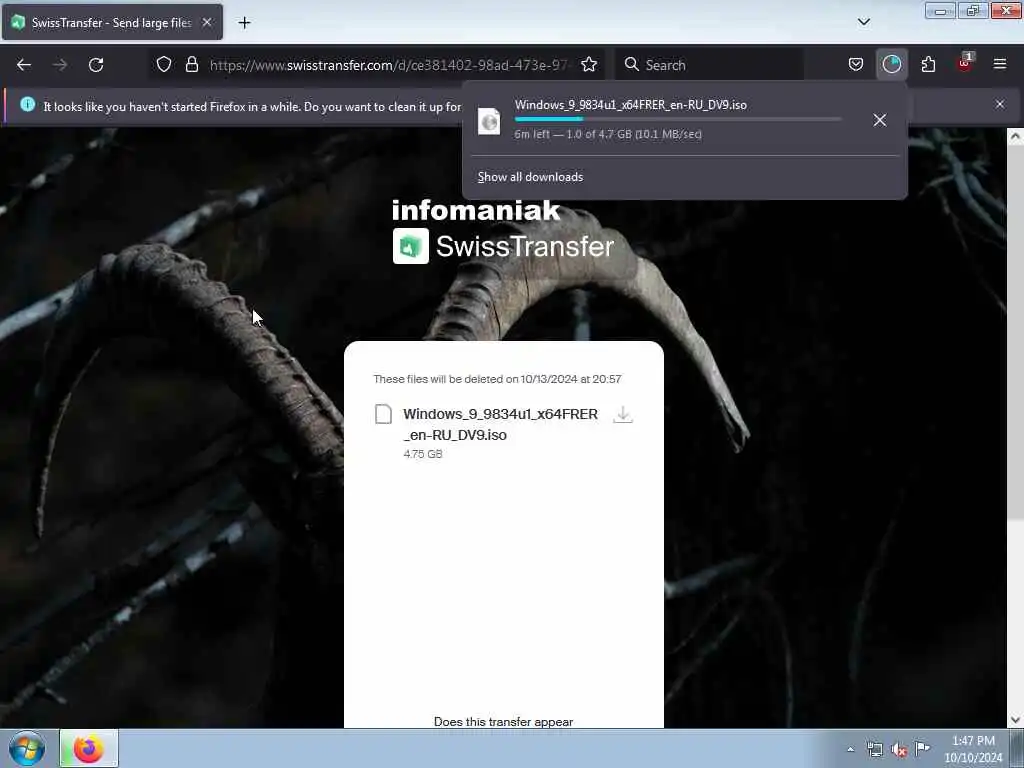
Task: Close the SwissTransfer tab
Action: coord(207,22)
